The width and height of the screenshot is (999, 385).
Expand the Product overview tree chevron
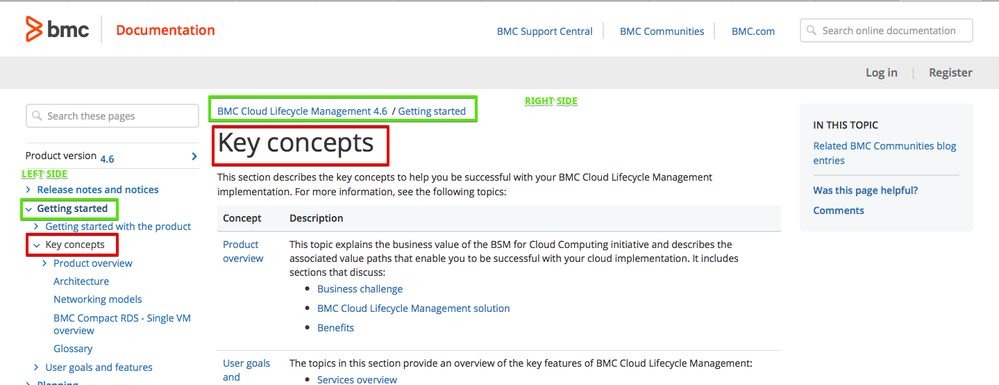point(45,263)
